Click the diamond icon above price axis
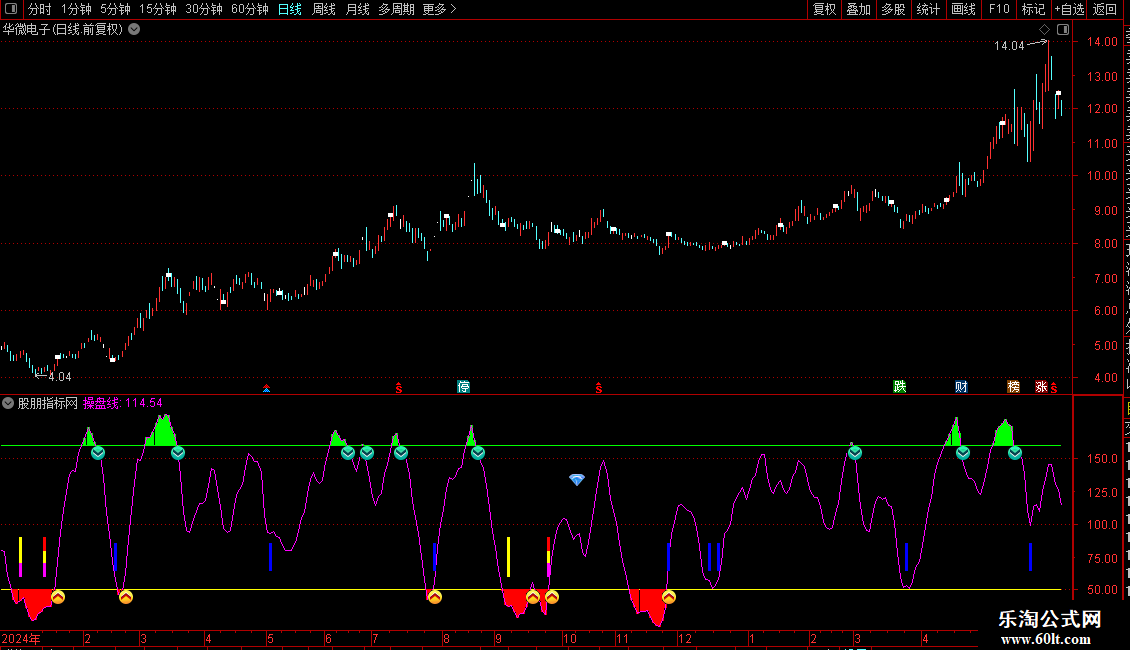The width and height of the screenshot is (1130, 650). click(x=1044, y=30)
